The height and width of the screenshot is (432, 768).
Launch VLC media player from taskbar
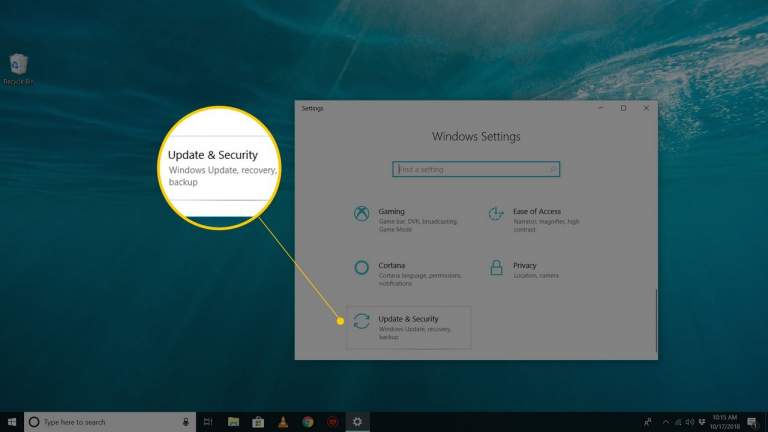coord(283,422)
